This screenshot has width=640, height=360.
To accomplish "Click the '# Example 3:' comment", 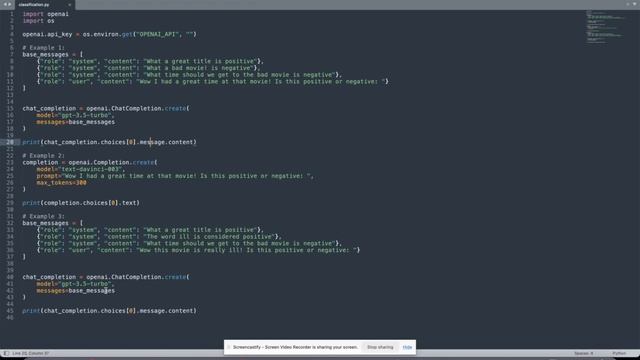I will 44,216.
